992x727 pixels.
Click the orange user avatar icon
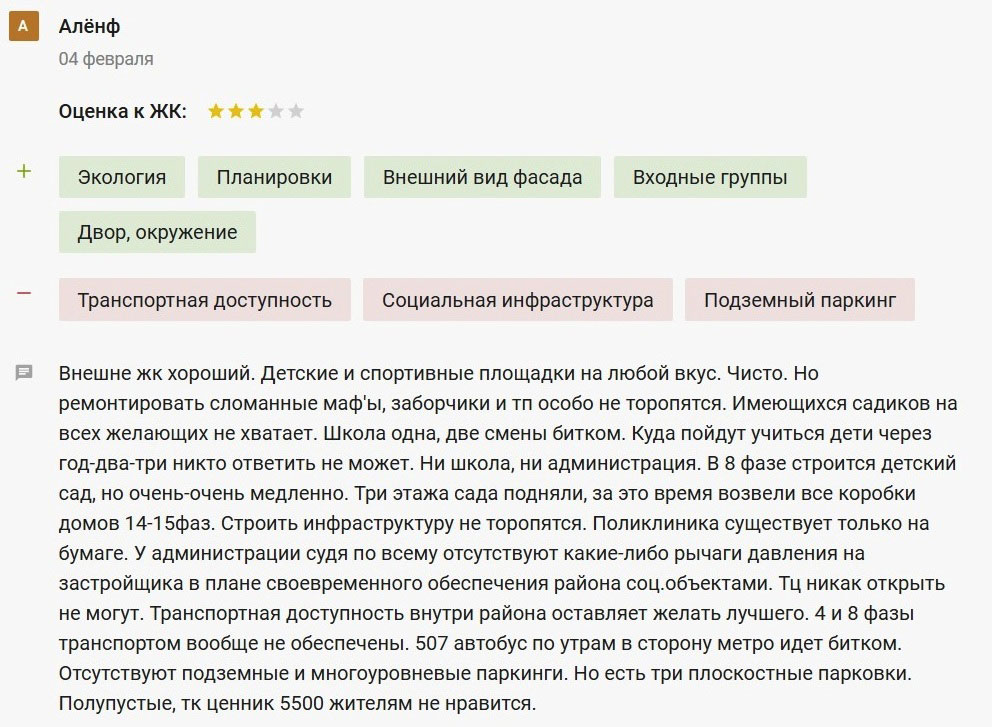pos(23,26)
